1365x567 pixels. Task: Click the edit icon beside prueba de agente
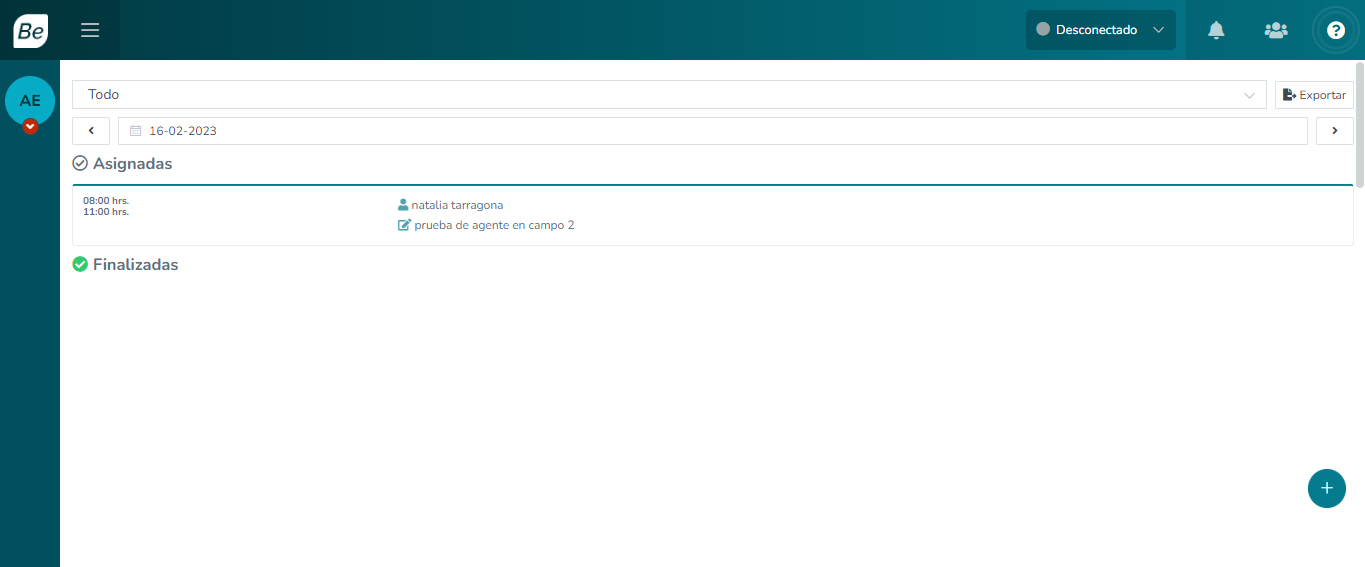(x=404, y=225)
